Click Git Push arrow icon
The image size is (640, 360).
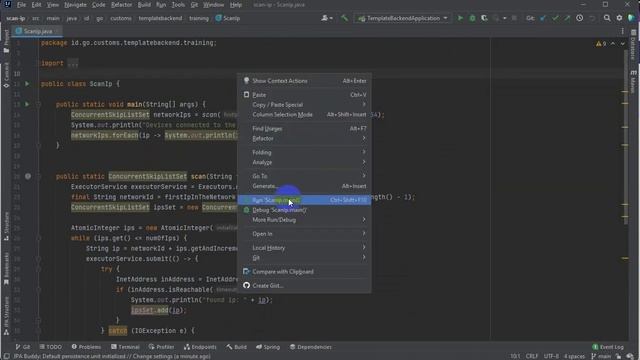(x=567, y=18)
